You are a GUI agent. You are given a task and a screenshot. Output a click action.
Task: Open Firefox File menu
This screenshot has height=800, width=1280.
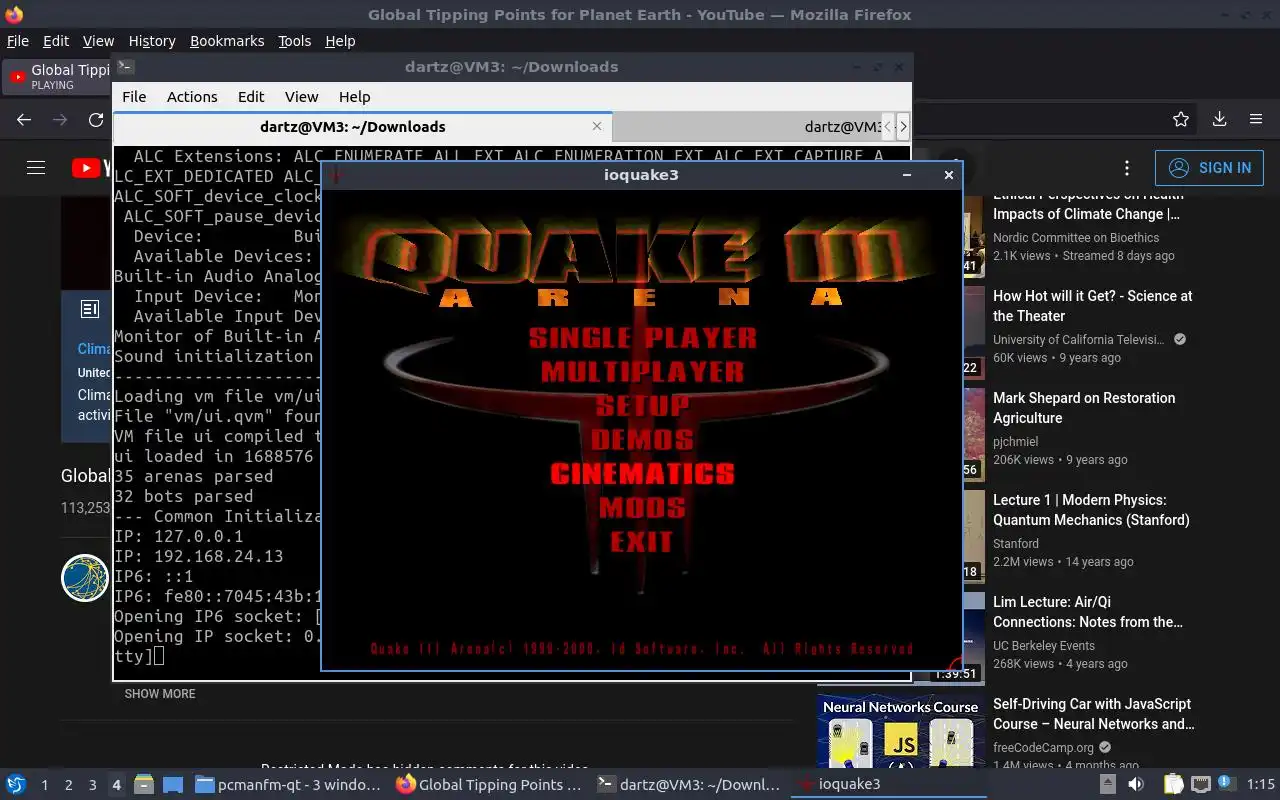(18, 41)
